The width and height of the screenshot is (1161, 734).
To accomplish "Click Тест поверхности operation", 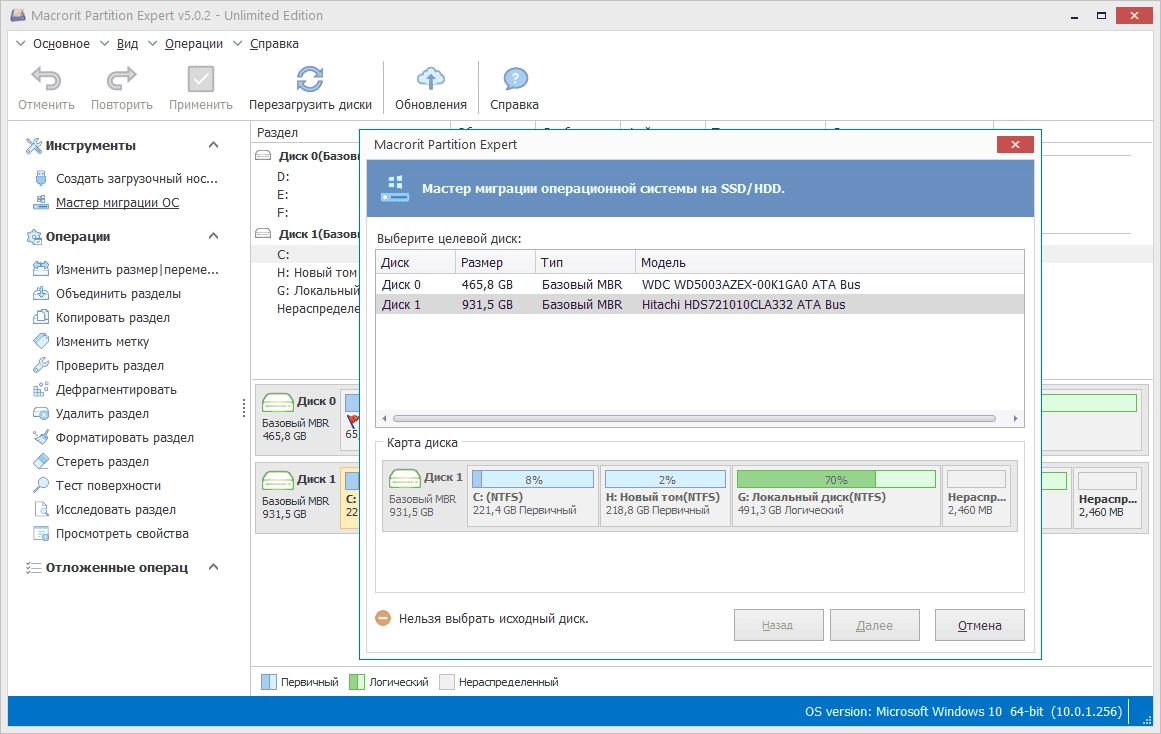I will [x=108, y=486].
